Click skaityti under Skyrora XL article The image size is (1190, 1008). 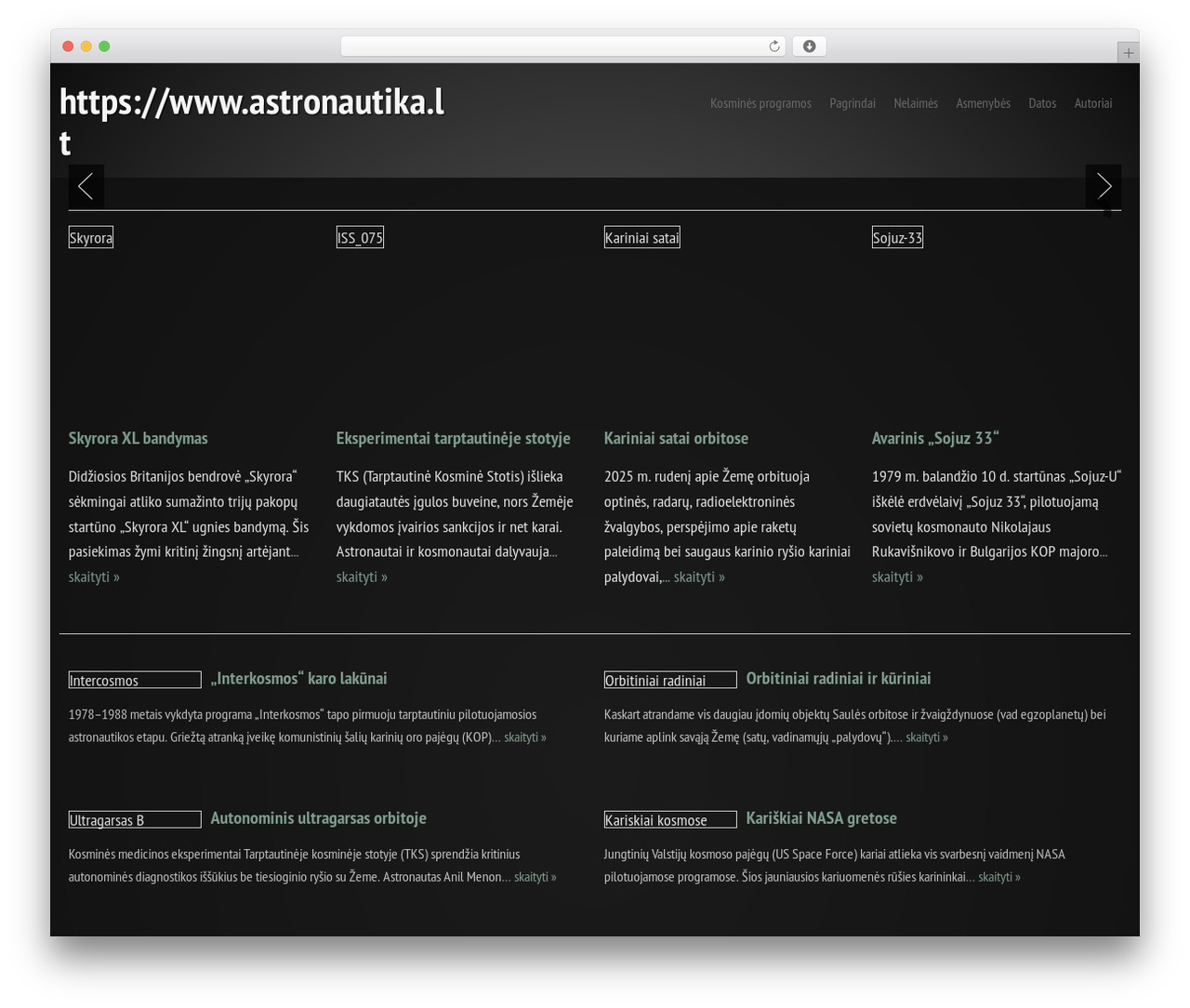94,577
